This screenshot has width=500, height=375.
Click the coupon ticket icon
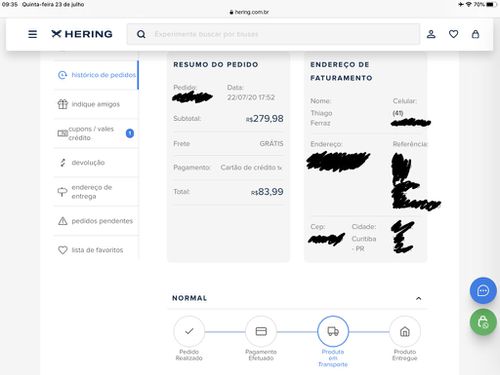(x=62, y=133)
